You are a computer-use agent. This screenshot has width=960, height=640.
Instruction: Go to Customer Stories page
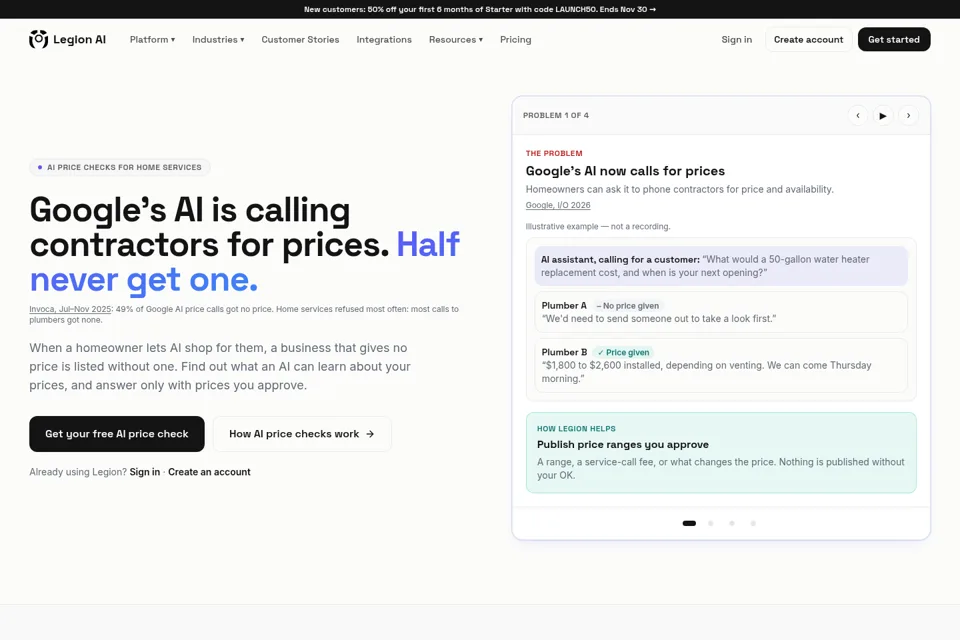pos(300,39)
